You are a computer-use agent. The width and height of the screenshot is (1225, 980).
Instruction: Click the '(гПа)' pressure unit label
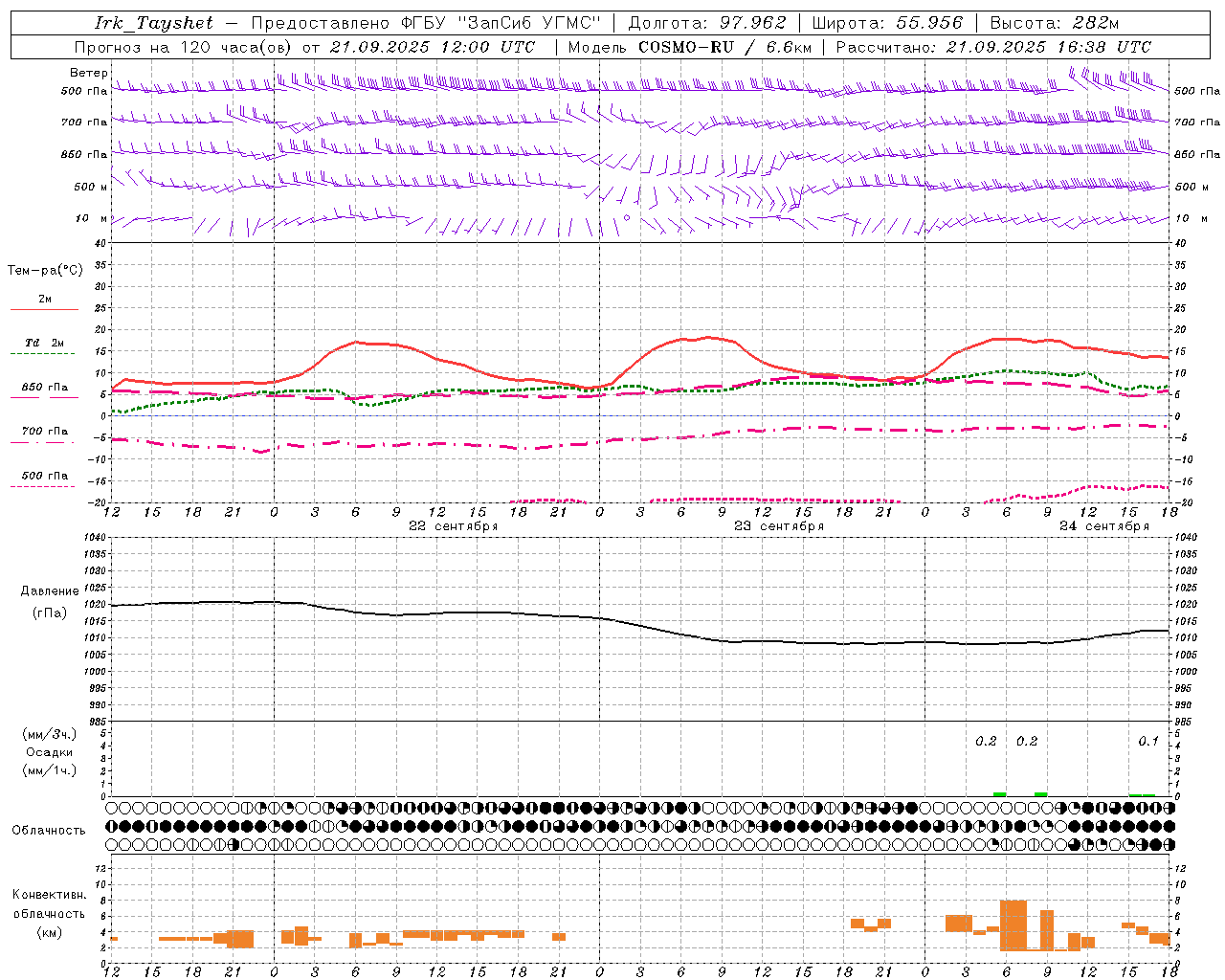(x=50, y=613)
